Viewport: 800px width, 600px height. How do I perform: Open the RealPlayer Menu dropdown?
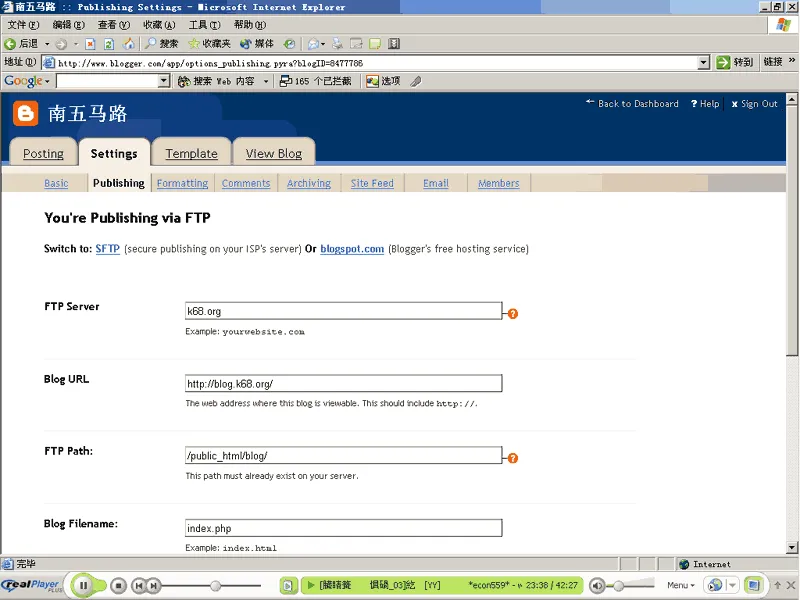680,585
